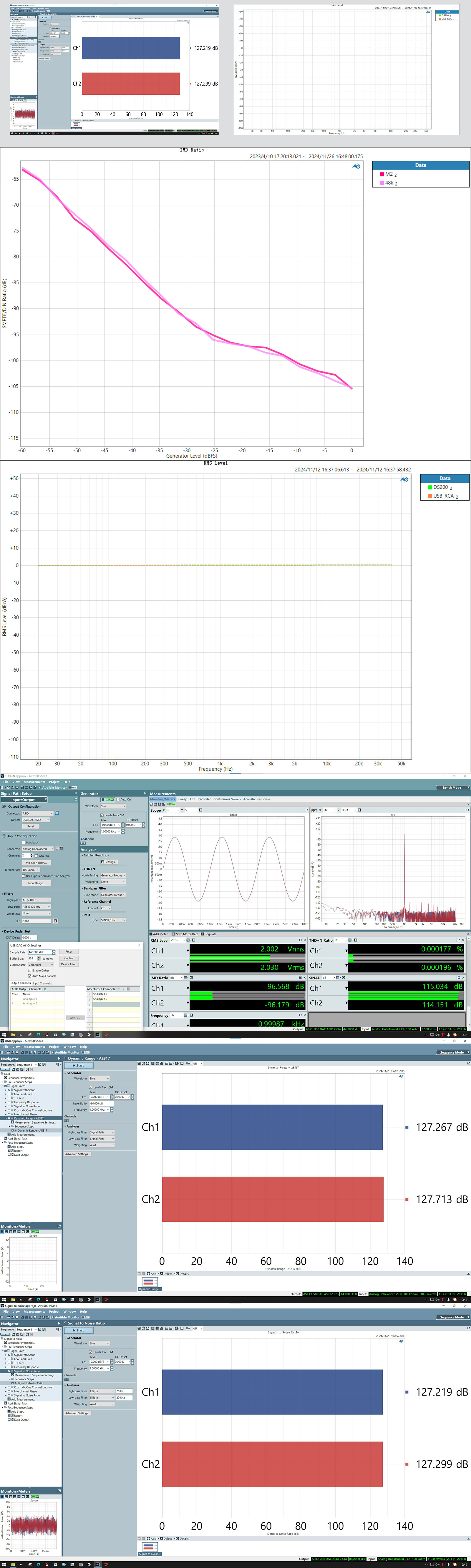Click the Mic Cal / dBSPL button

pyautogui.click(x=37, y=863)
